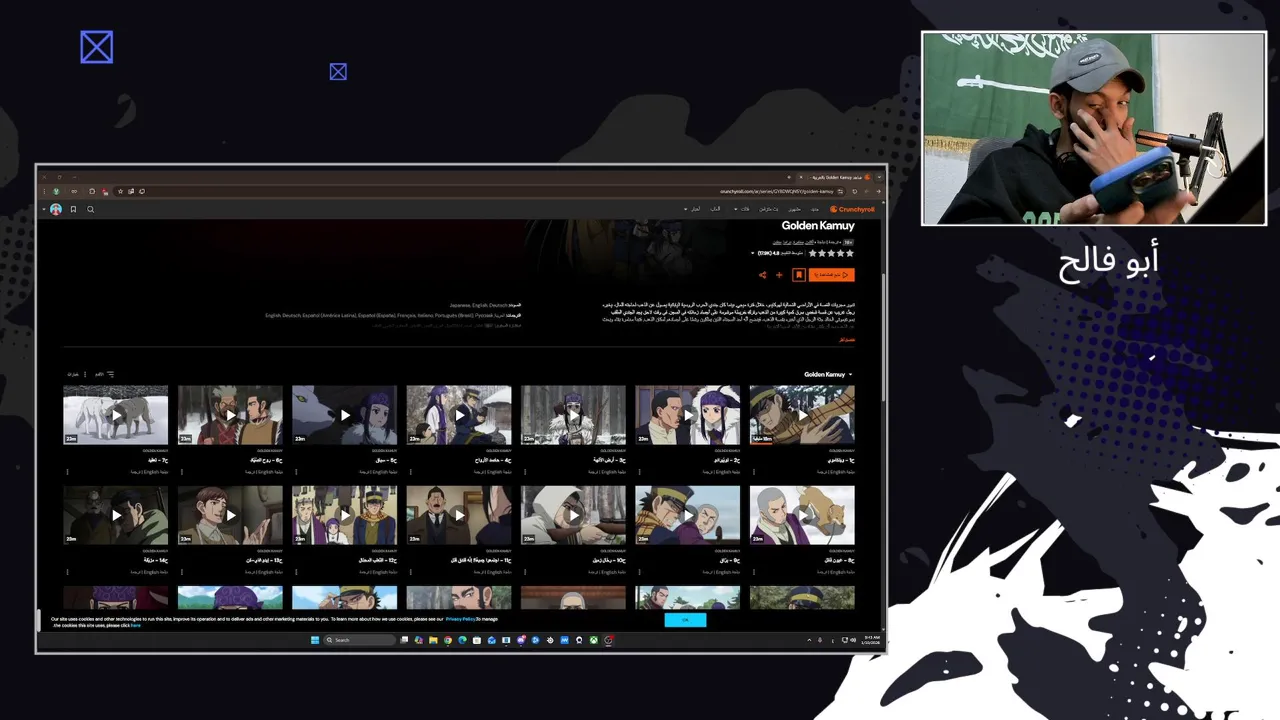Open Xbox app from the taskbar
Screen dimensions: 1280x720
[x=594, y=640]
